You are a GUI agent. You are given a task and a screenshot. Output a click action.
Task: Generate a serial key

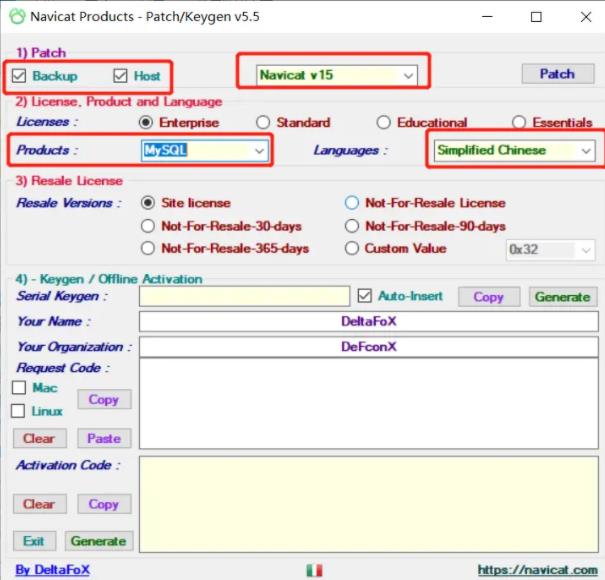[563, 297]
